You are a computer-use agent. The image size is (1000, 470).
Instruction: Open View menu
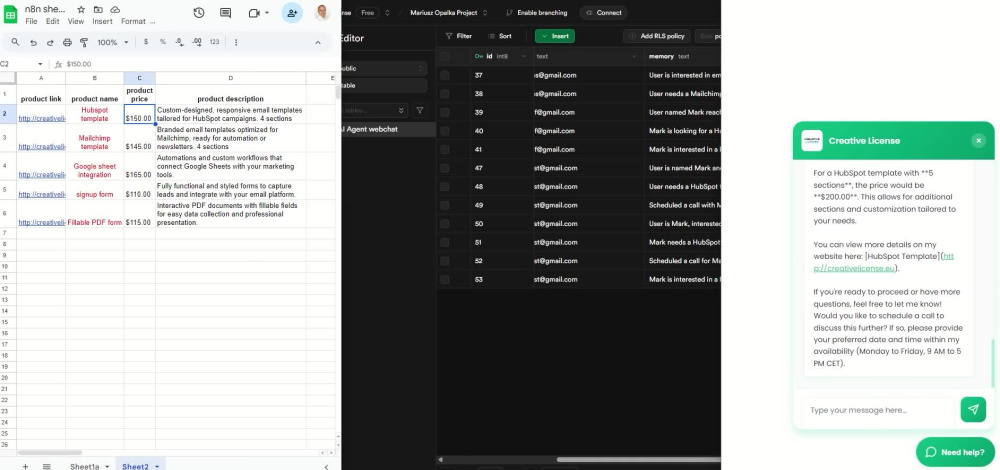[x=76, y=21]
